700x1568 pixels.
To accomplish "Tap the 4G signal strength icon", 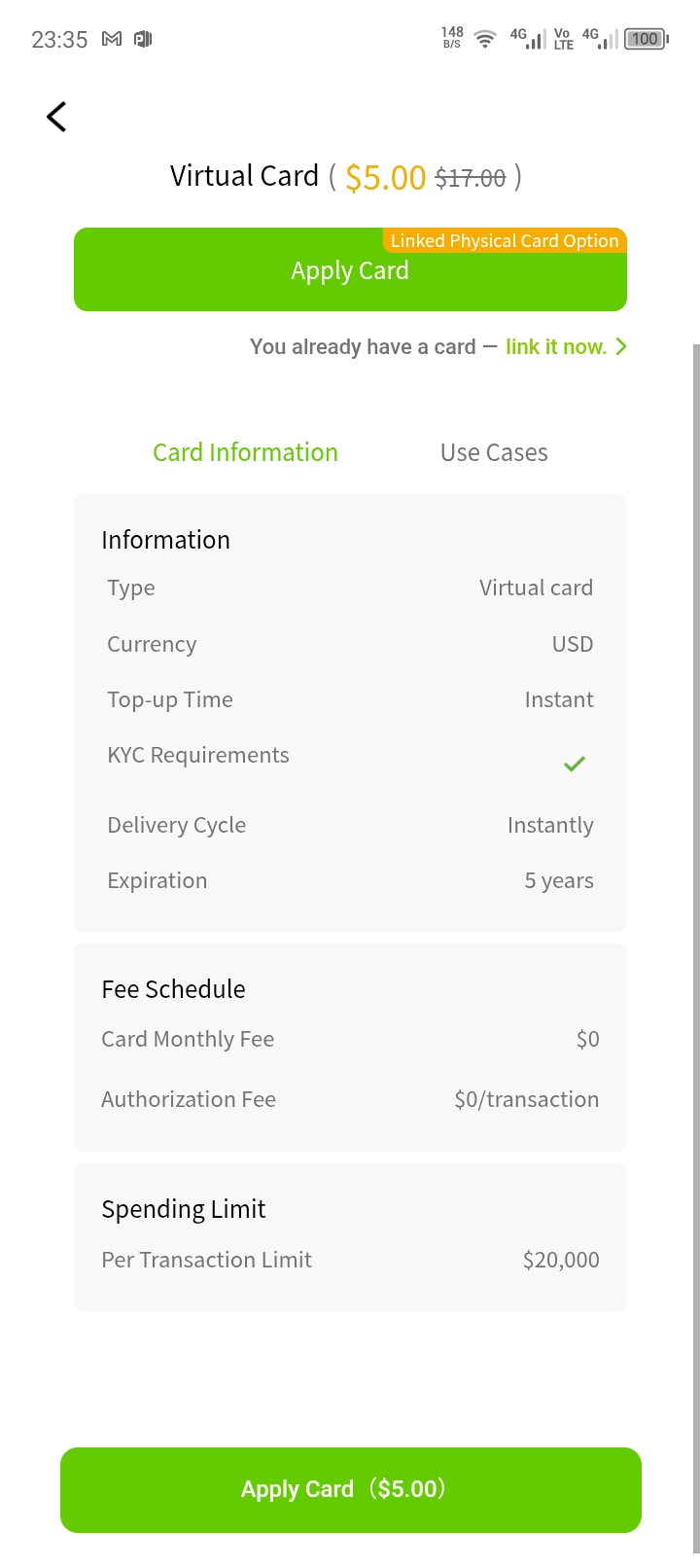I will coord(528,39).
